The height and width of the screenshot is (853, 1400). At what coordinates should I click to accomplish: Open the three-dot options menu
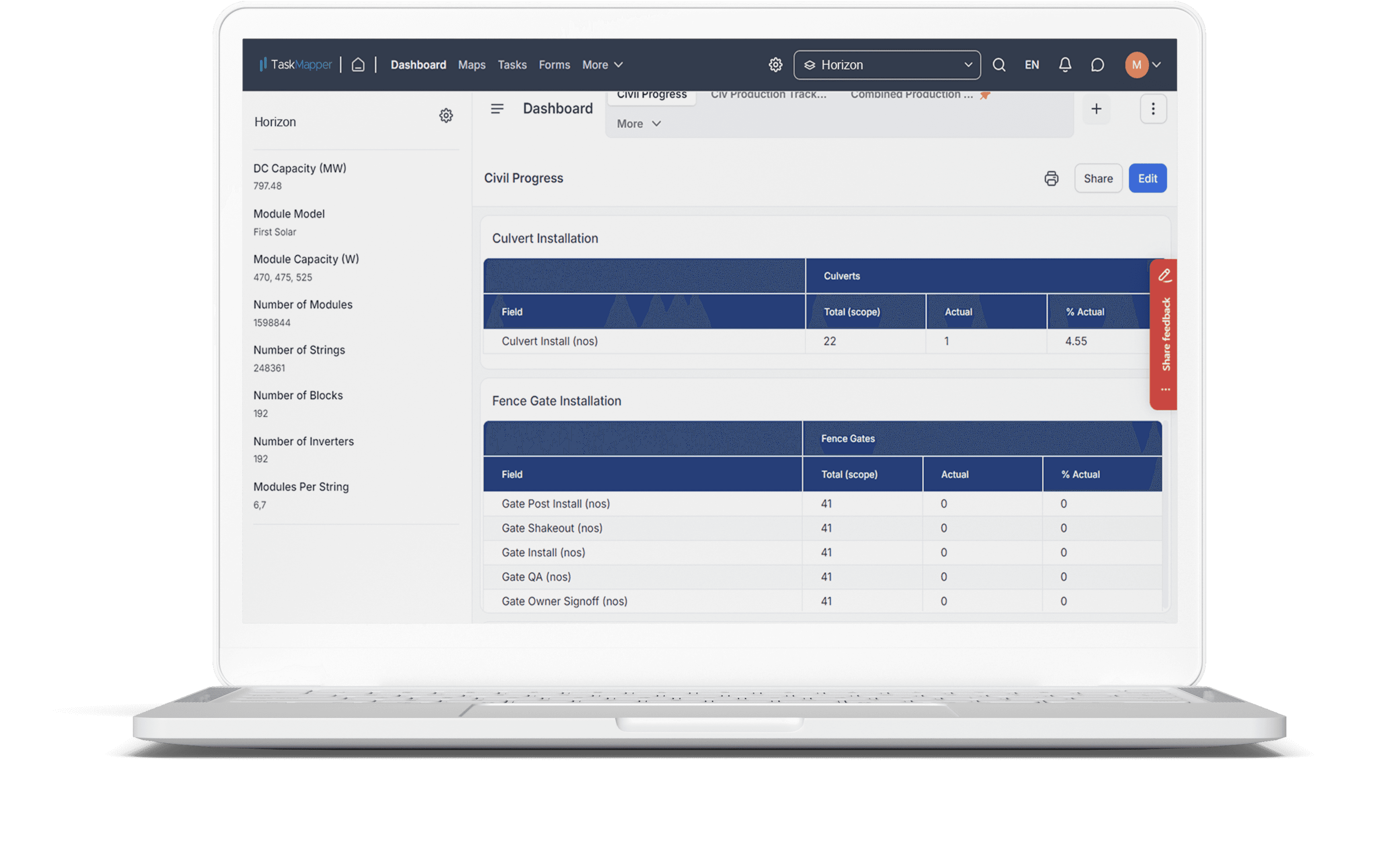[x=1153, y=108]
